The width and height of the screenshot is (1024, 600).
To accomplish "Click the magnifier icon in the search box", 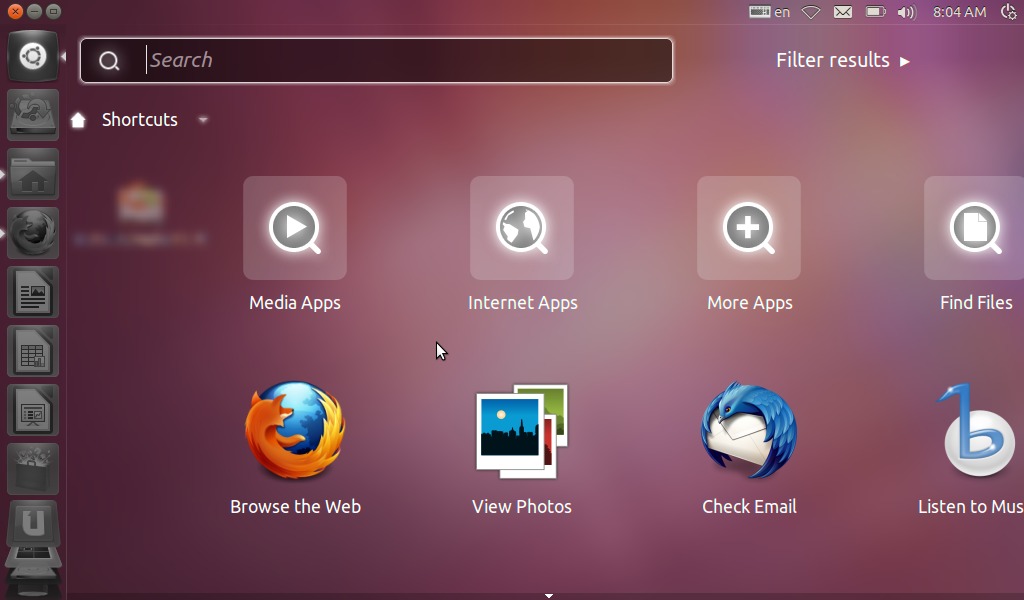I will [x=109, y=61].
